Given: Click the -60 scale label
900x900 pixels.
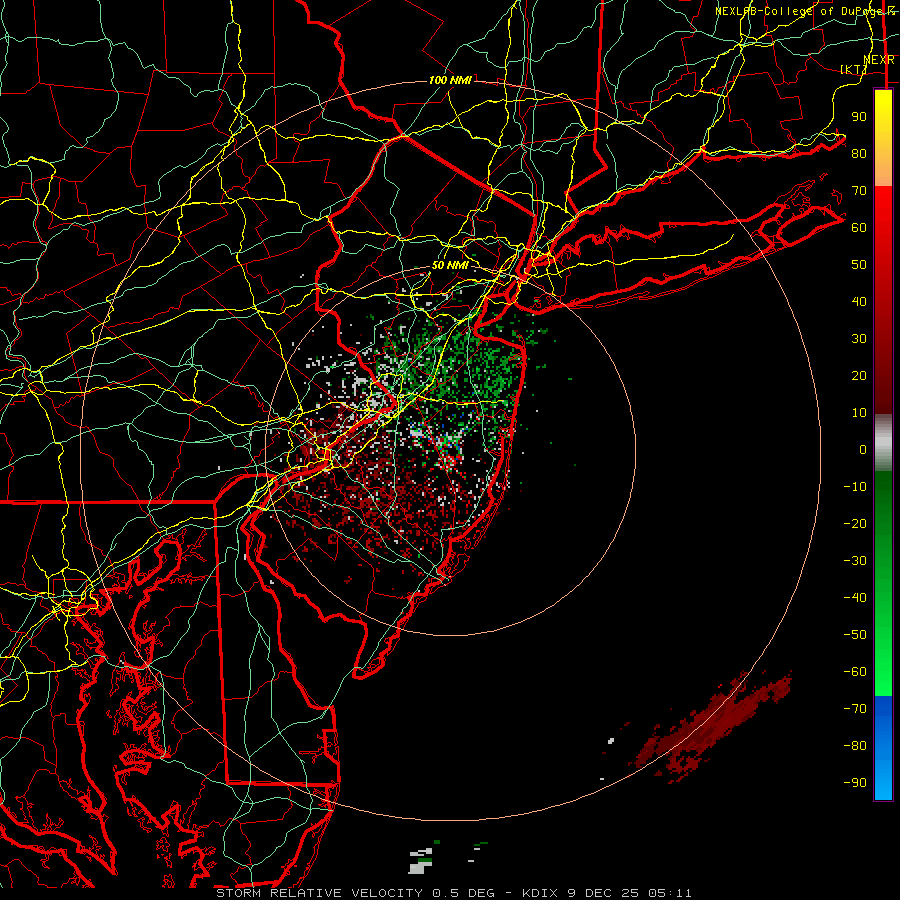Looking at the screenshot, I should 855,672.
